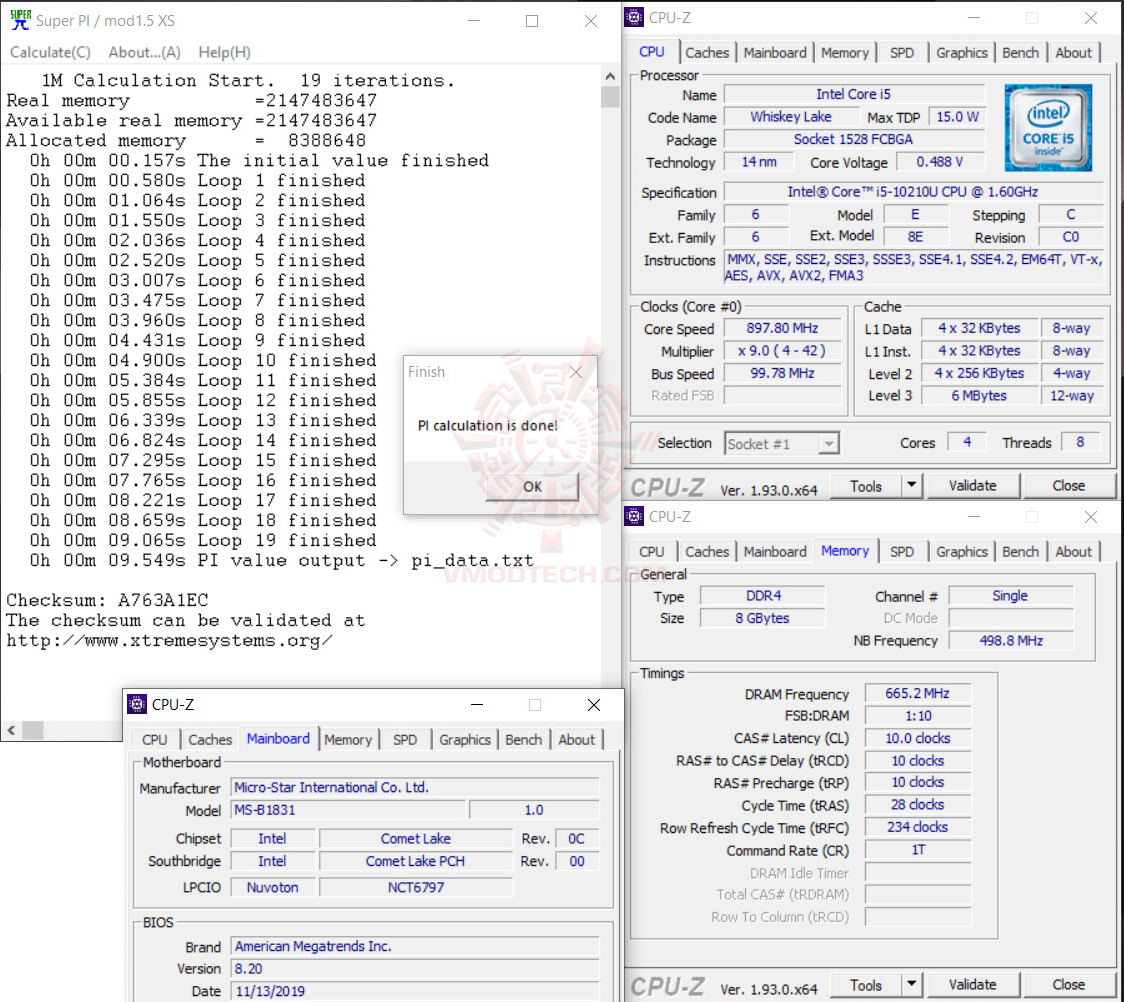Screen dimensions: 1124x1002
Task: Switch to Bench tab in the top CPU-Z window
Action: (1020, 52)
